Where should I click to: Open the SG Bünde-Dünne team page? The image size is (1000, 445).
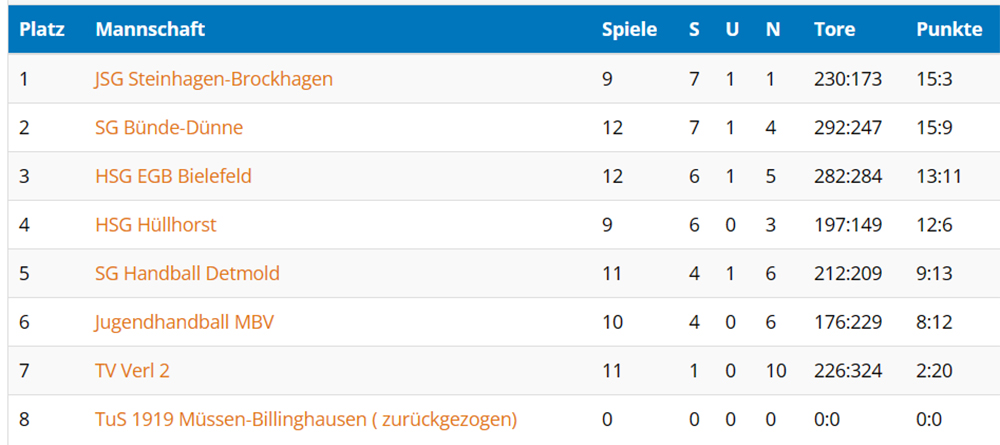(x=169, y=128)
